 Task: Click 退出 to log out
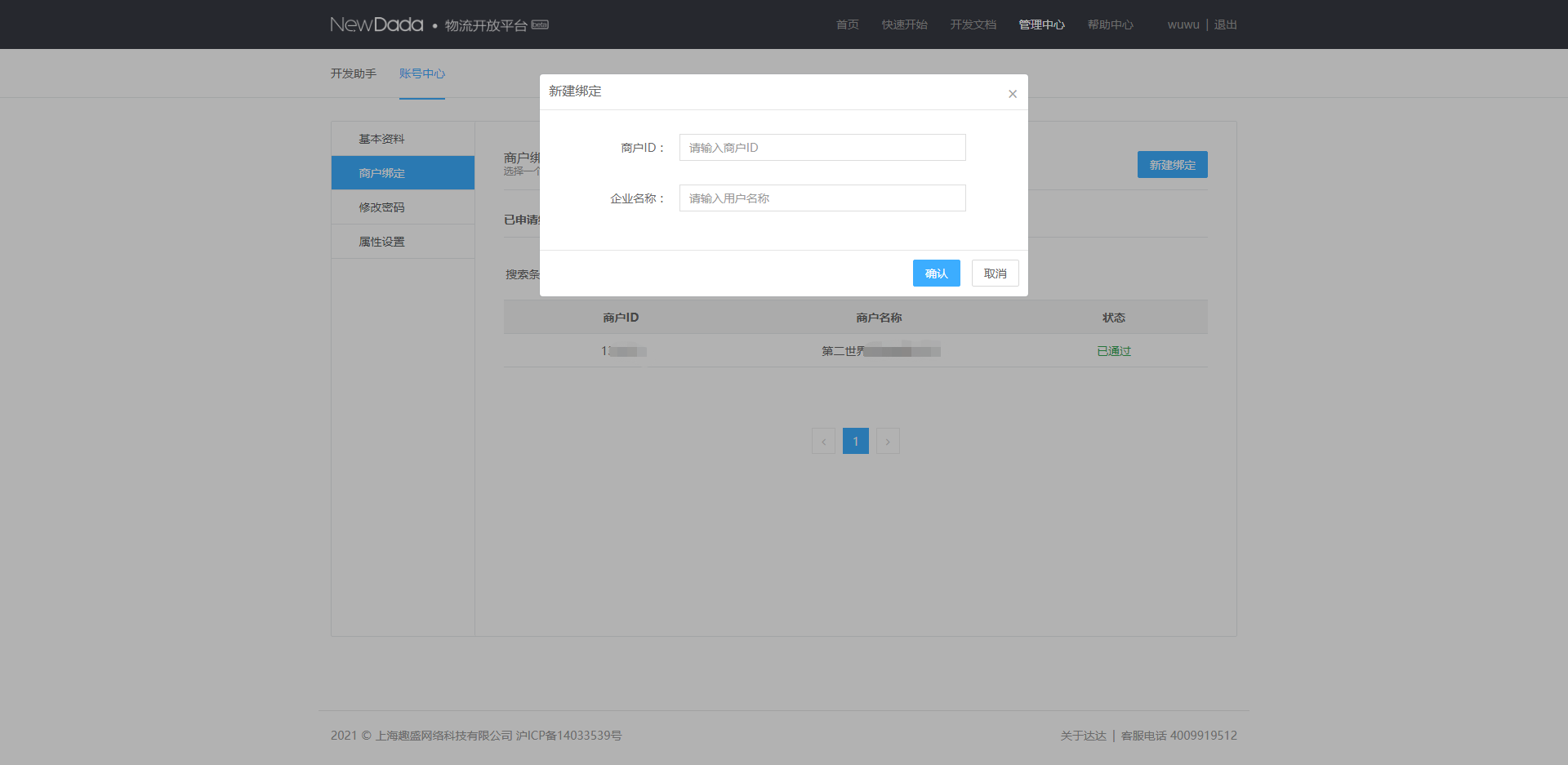point(1225,24)
